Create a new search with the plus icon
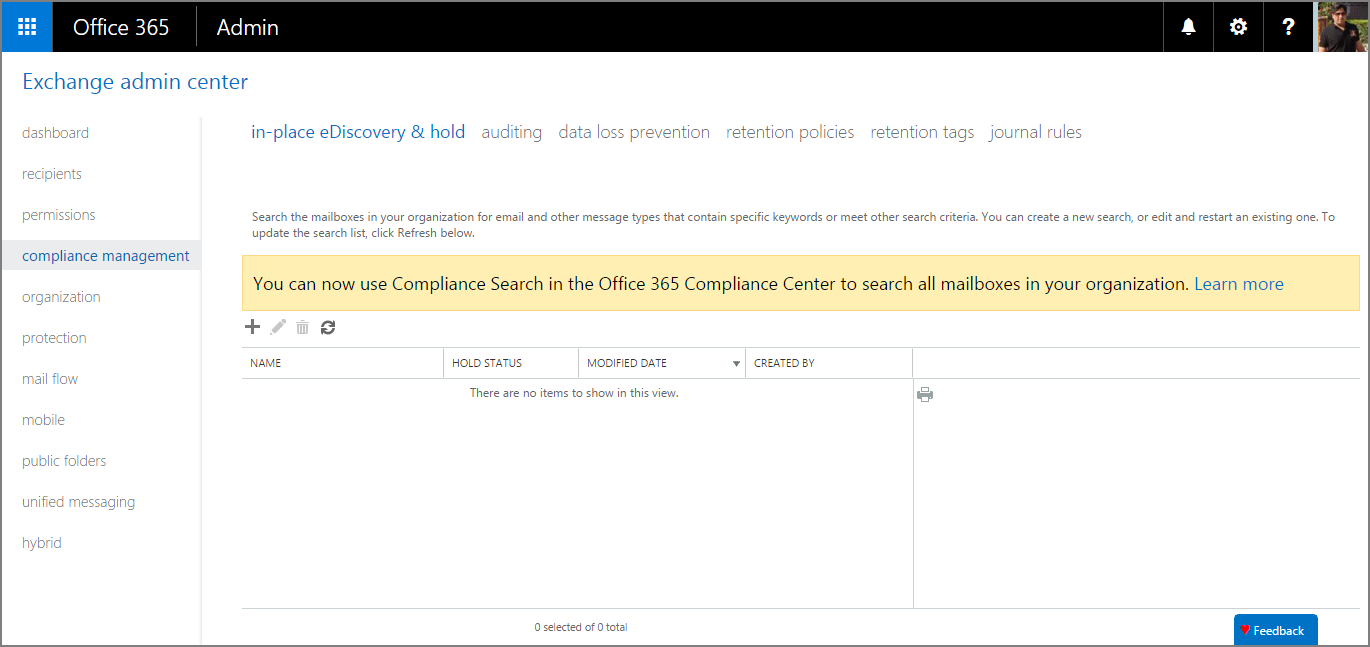 (252, 327)
